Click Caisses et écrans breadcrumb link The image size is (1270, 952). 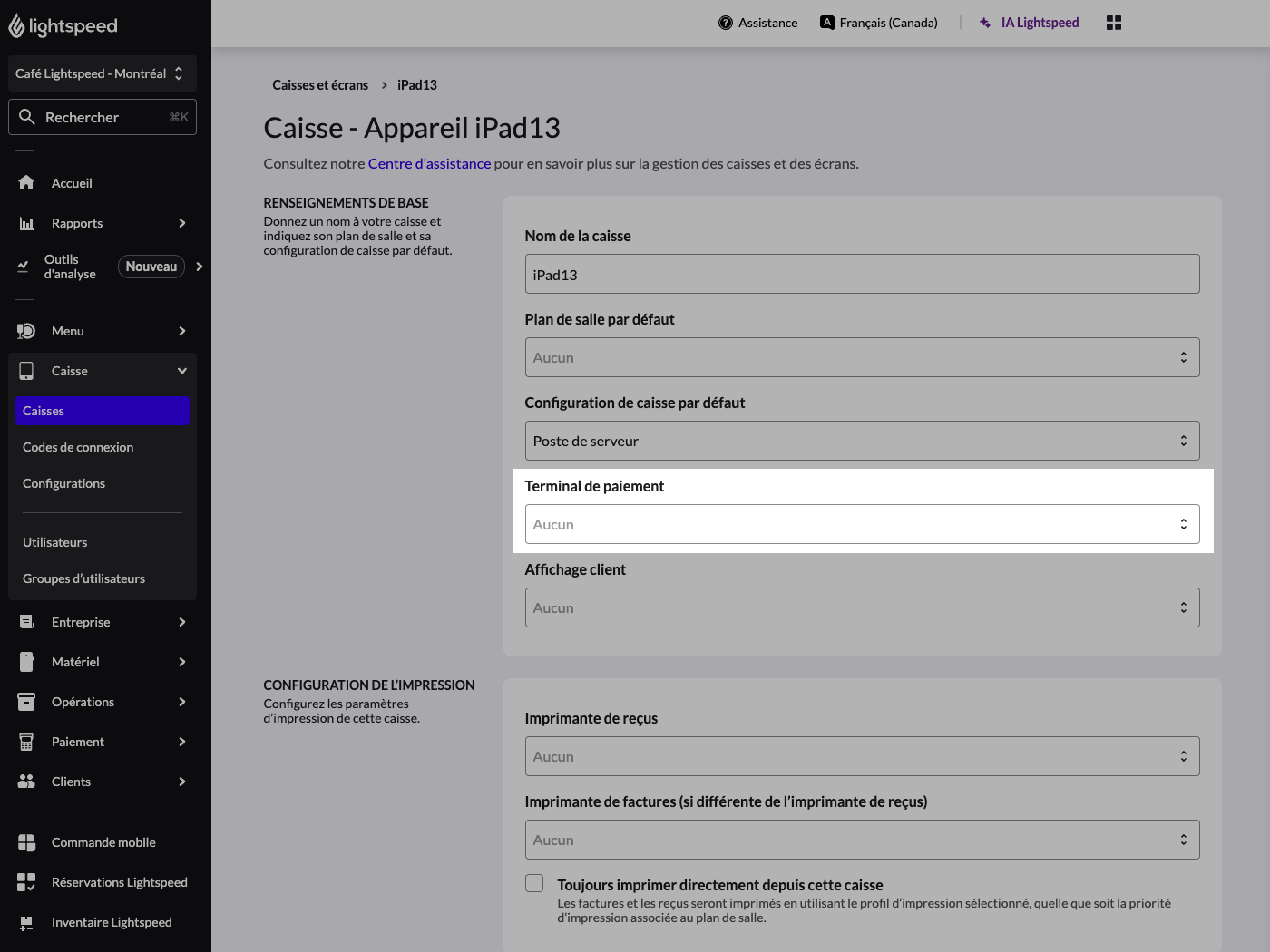320,85
